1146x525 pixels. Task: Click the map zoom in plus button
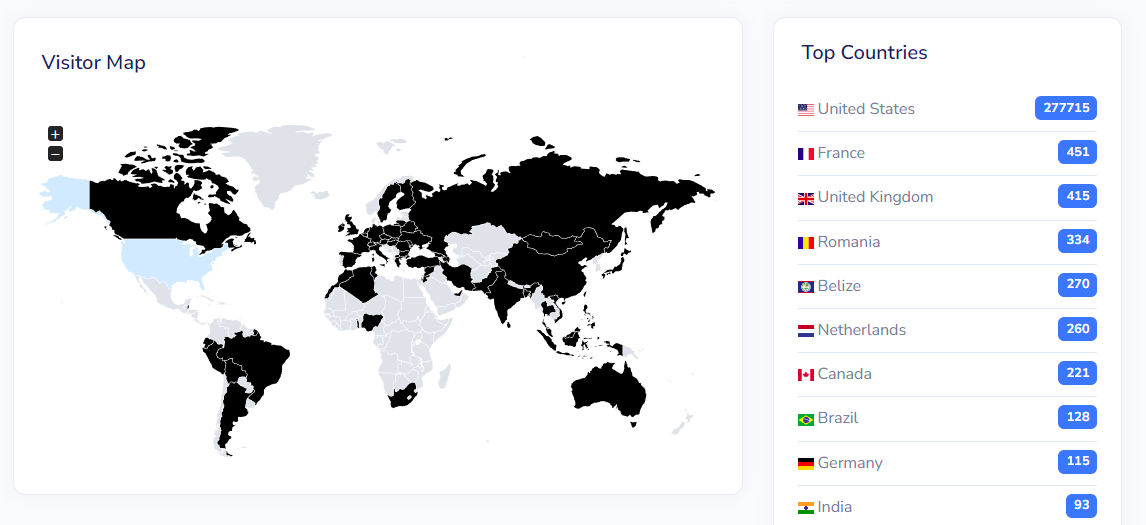56,134
